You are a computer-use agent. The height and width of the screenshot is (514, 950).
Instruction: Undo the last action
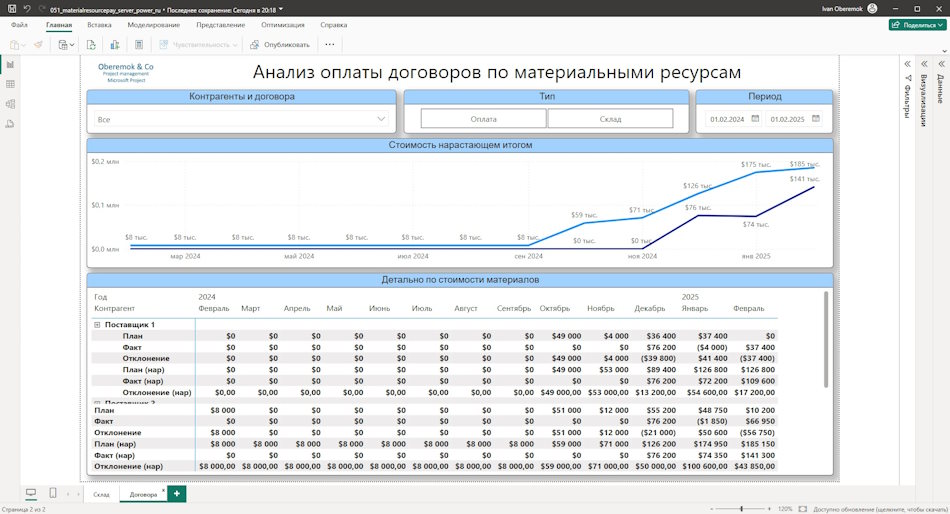point(27,9)
